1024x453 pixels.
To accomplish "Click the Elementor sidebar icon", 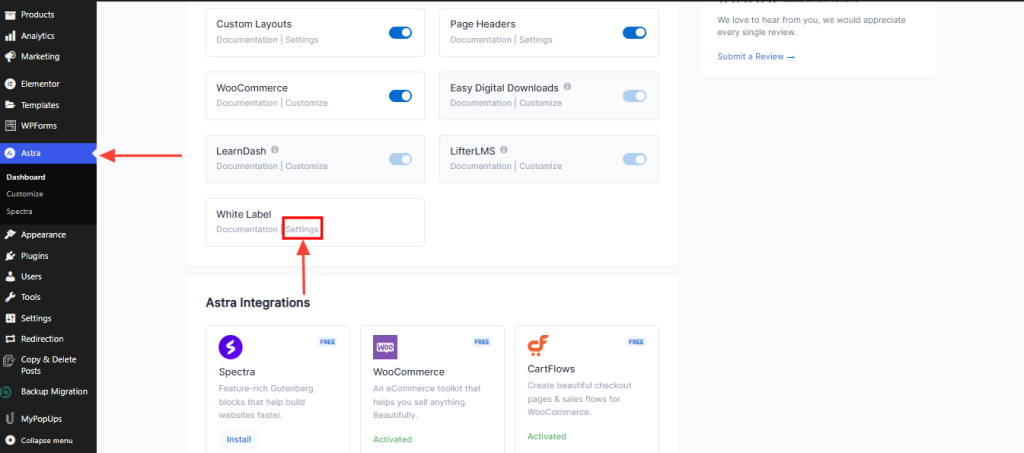I will pyautogui.click(x=10, y=84).
